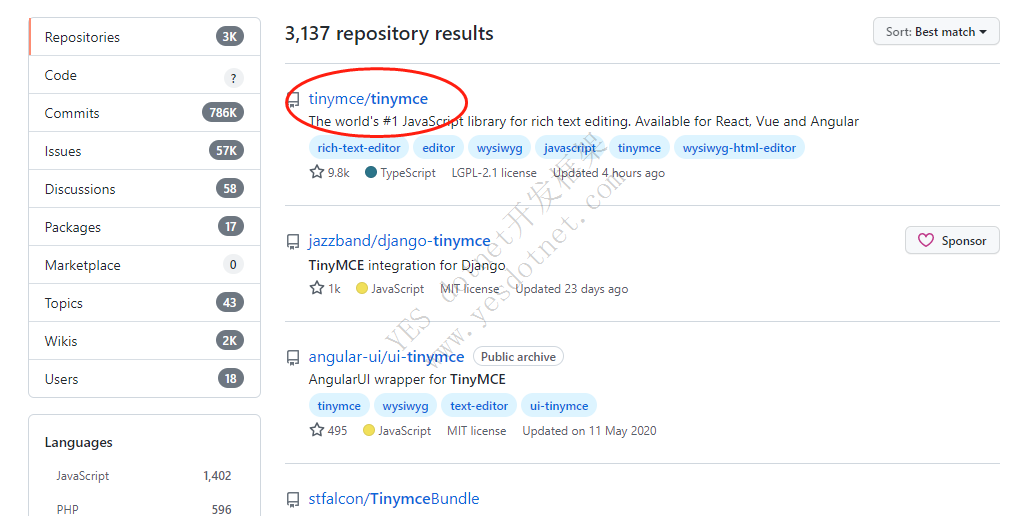
Task: Click the star icon showing 1k
Action: [x=317, y=288]
